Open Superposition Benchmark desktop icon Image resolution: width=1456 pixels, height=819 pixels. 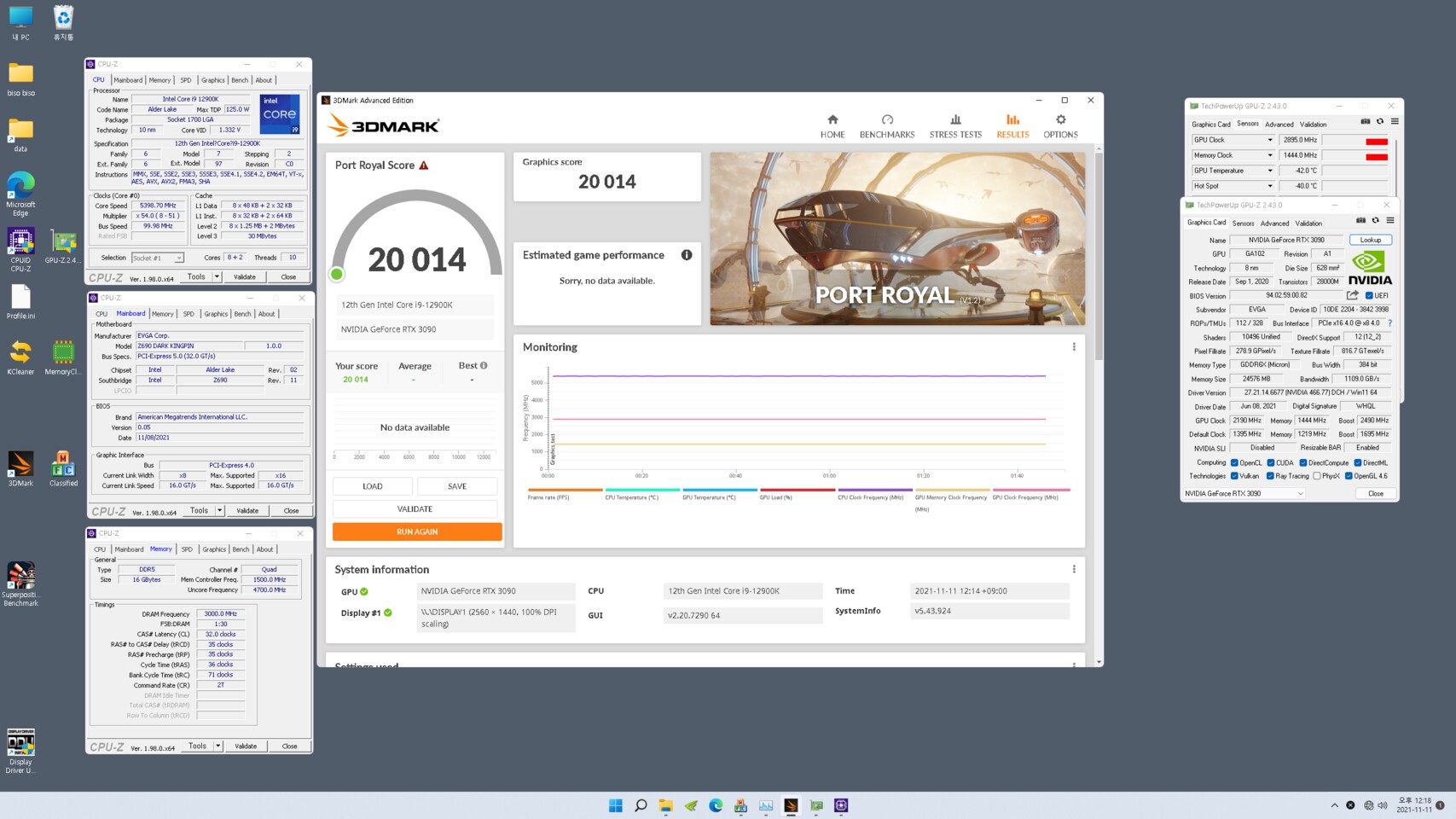click(20, 584)
